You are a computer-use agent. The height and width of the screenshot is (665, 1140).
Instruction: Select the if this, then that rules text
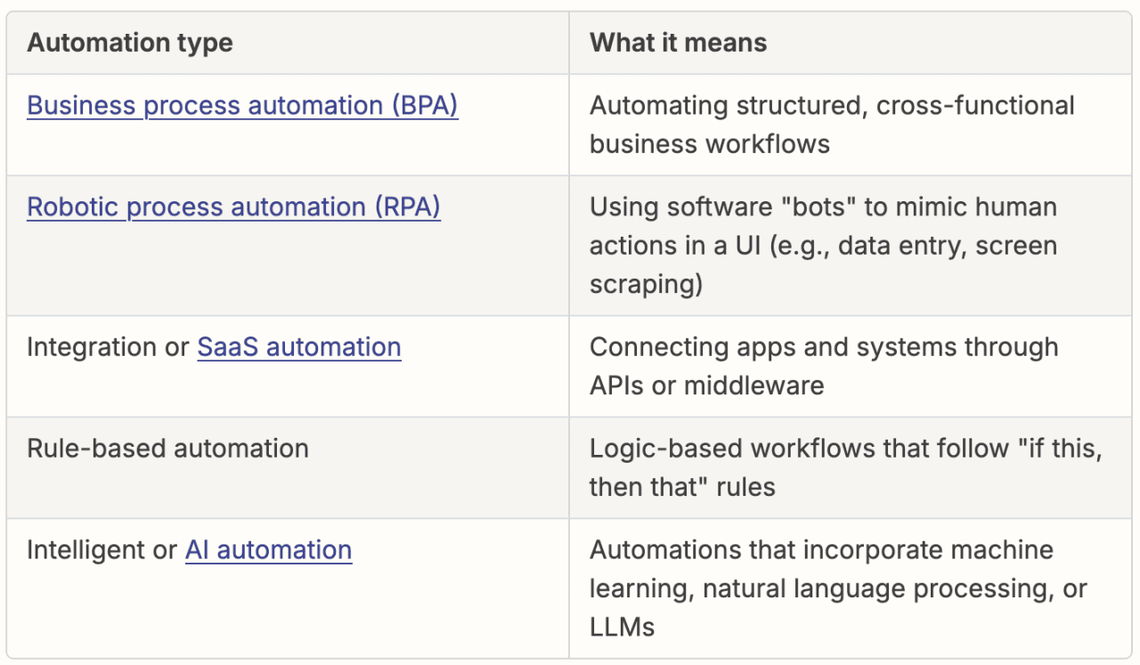click(x=850, y=467)
